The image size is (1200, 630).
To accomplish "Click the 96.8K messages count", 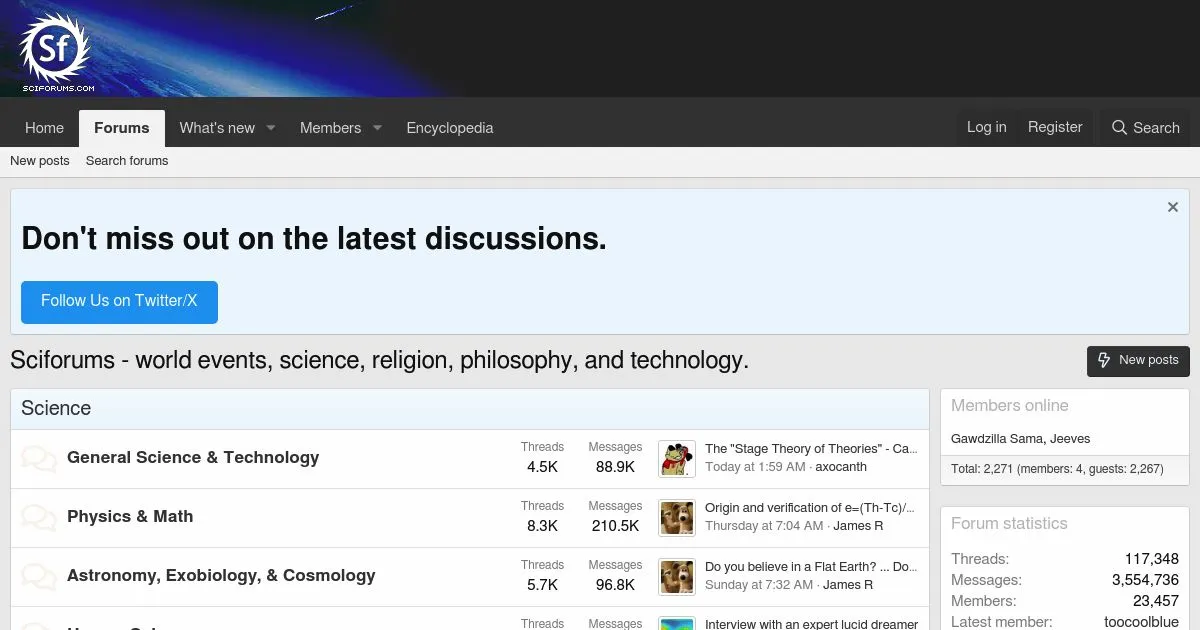I will click(x=615, y=585).
